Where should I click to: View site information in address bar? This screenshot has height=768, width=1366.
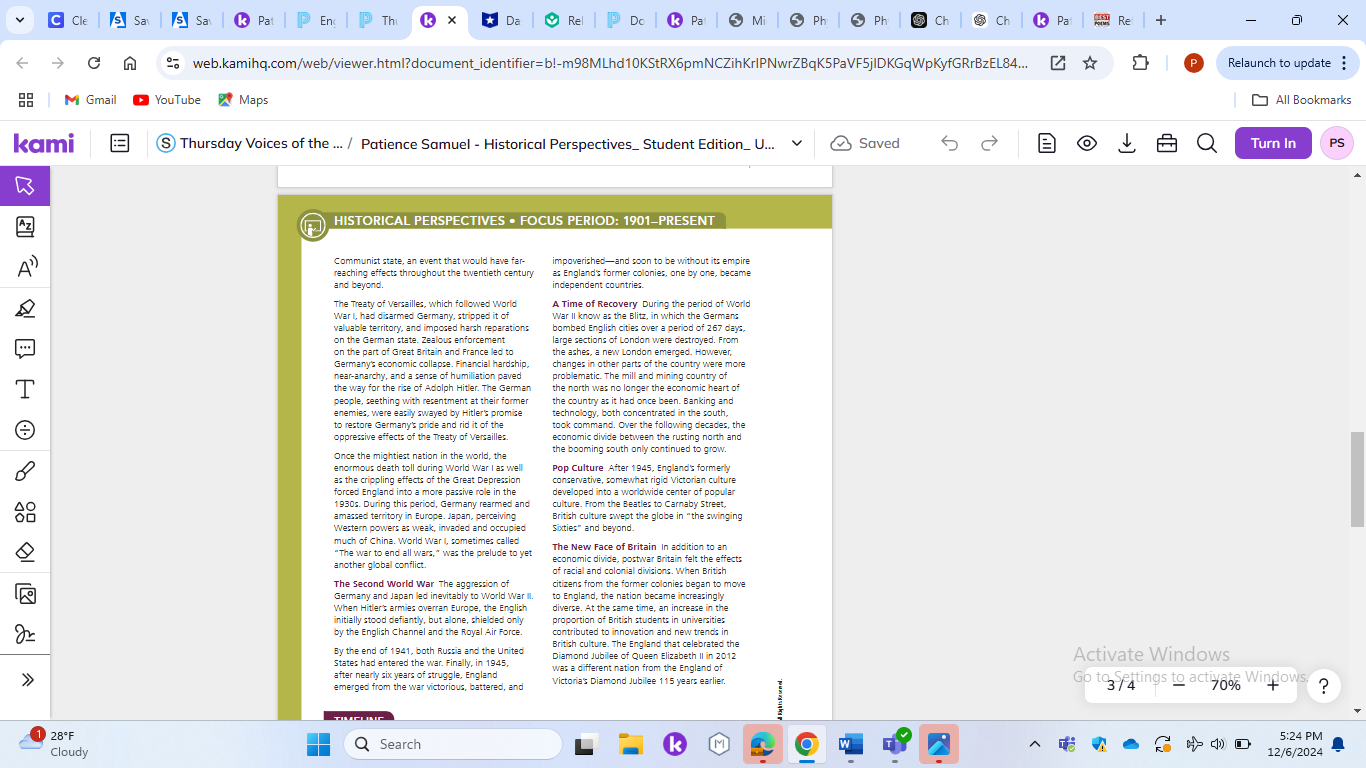point(172,63)
